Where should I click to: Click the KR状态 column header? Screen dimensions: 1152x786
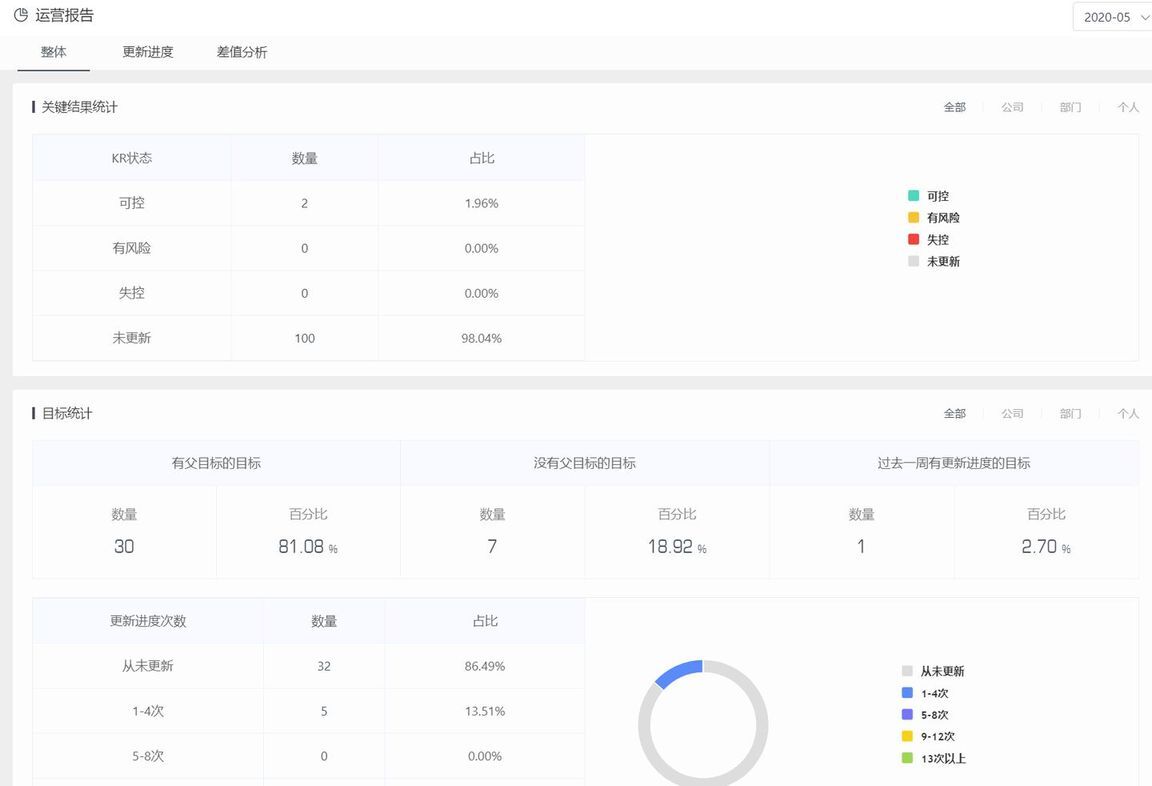coord(132,158)
